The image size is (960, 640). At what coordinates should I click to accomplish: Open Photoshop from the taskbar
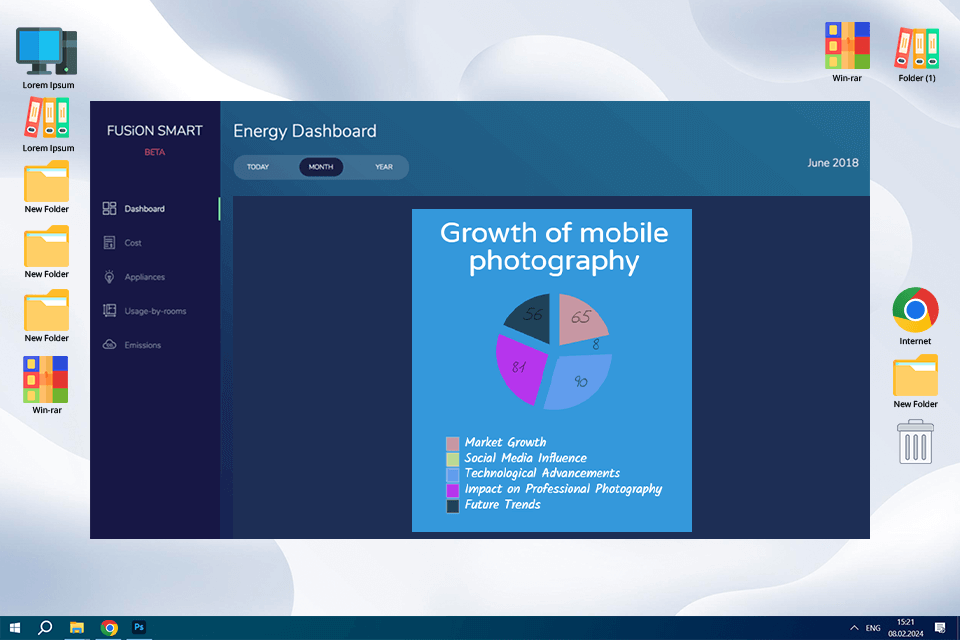point(139,628)
